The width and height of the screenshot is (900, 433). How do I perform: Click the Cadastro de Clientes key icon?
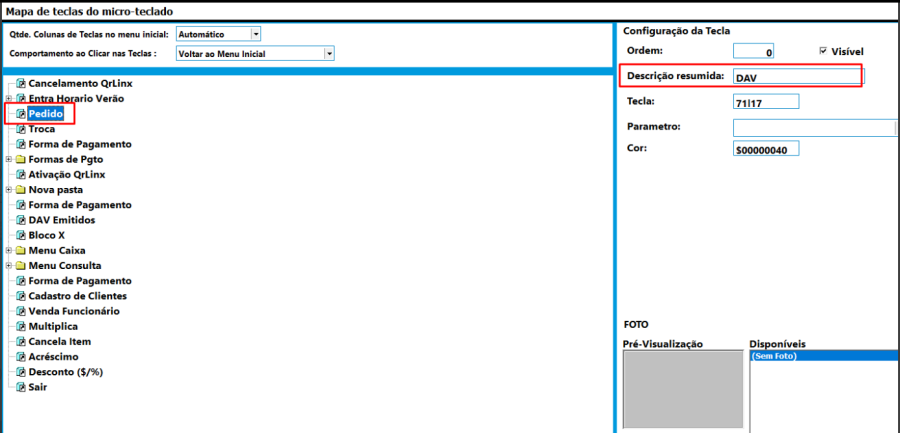tap(21, 296)
